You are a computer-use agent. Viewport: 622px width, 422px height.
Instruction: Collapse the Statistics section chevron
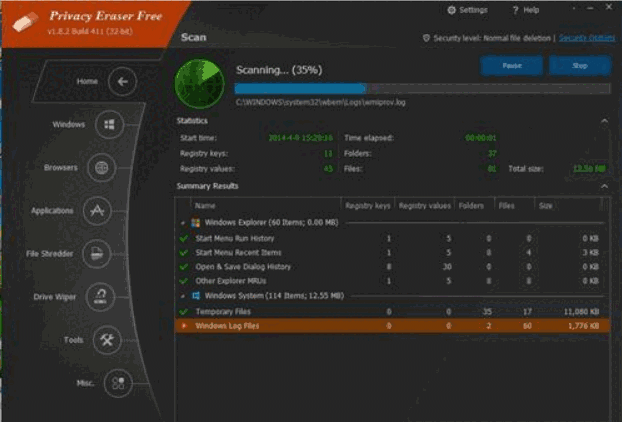pyautogui.click(x=604, y=121)
